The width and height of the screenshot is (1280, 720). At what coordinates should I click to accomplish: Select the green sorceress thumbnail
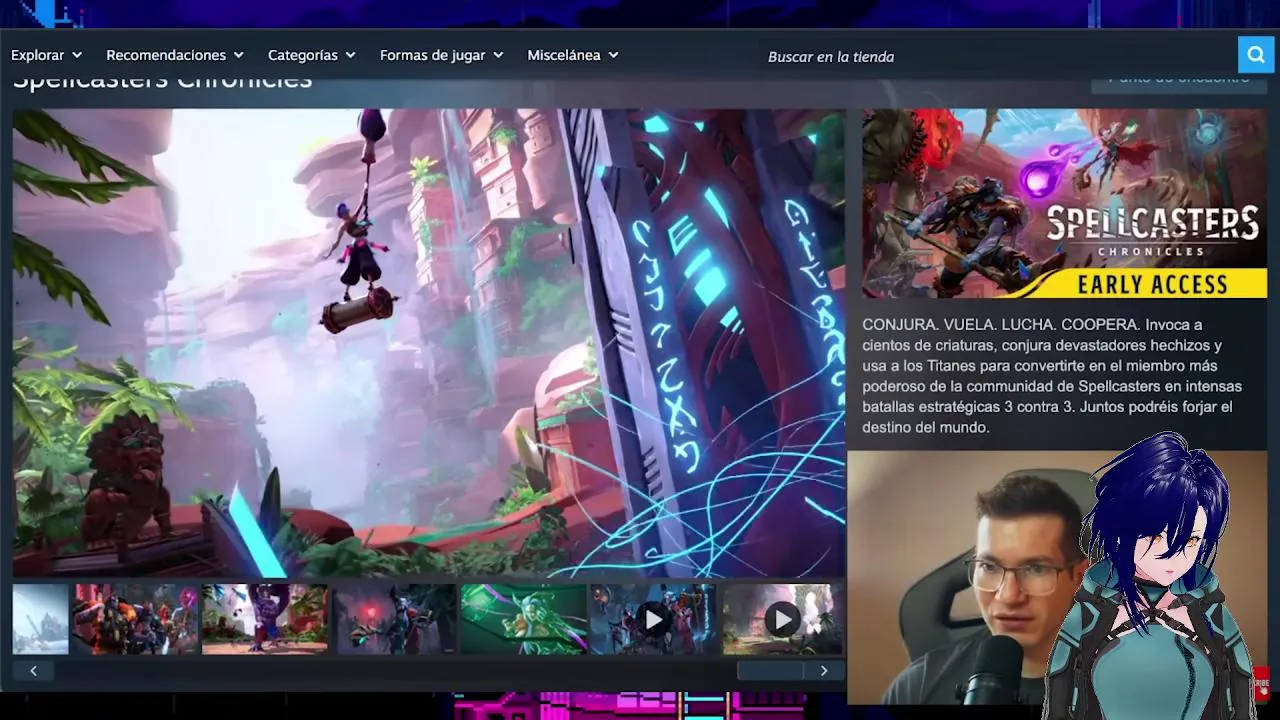524,619
